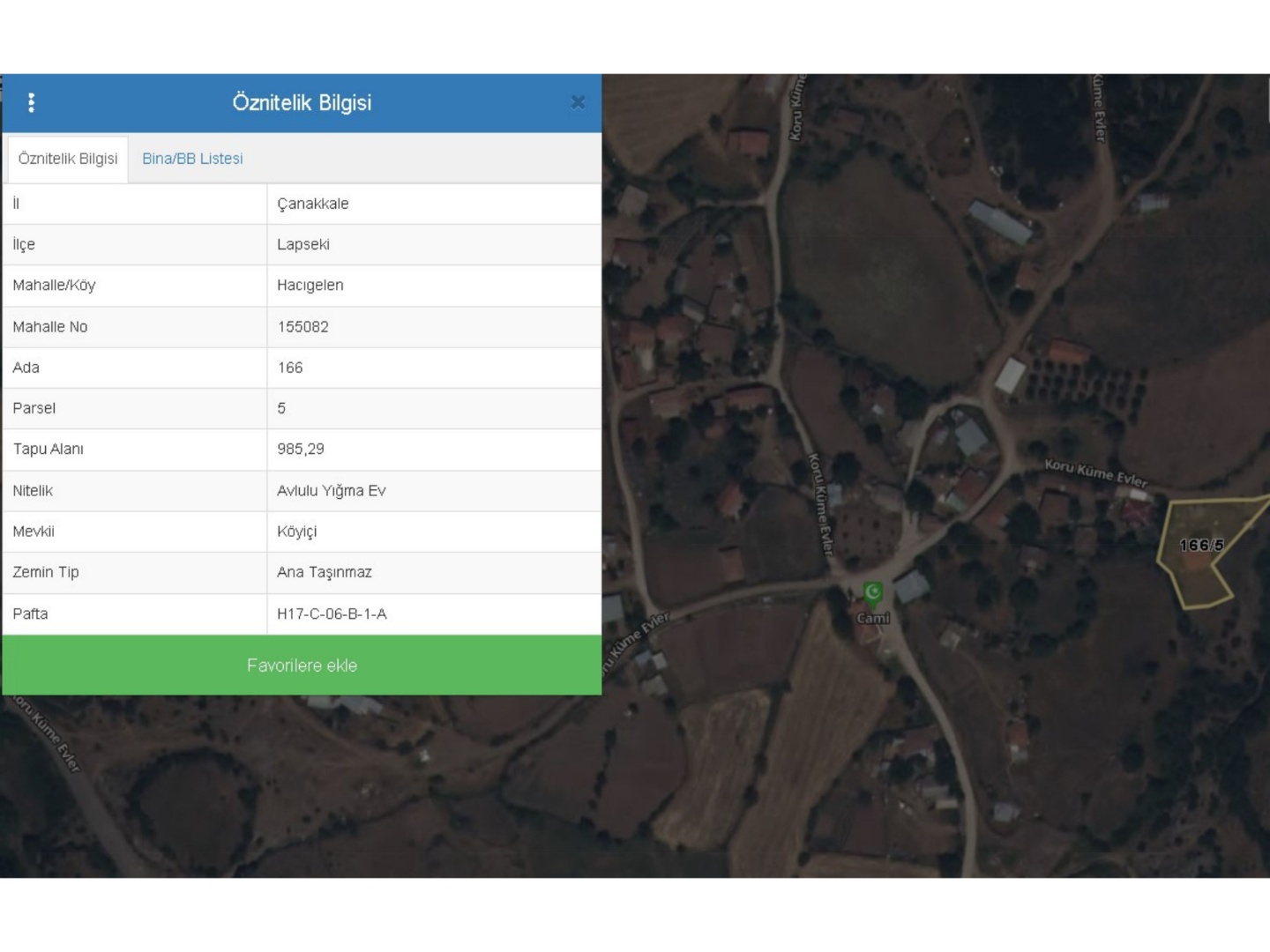
Task: Click the Zemin Tip row label
Action: tap(46, 572)
